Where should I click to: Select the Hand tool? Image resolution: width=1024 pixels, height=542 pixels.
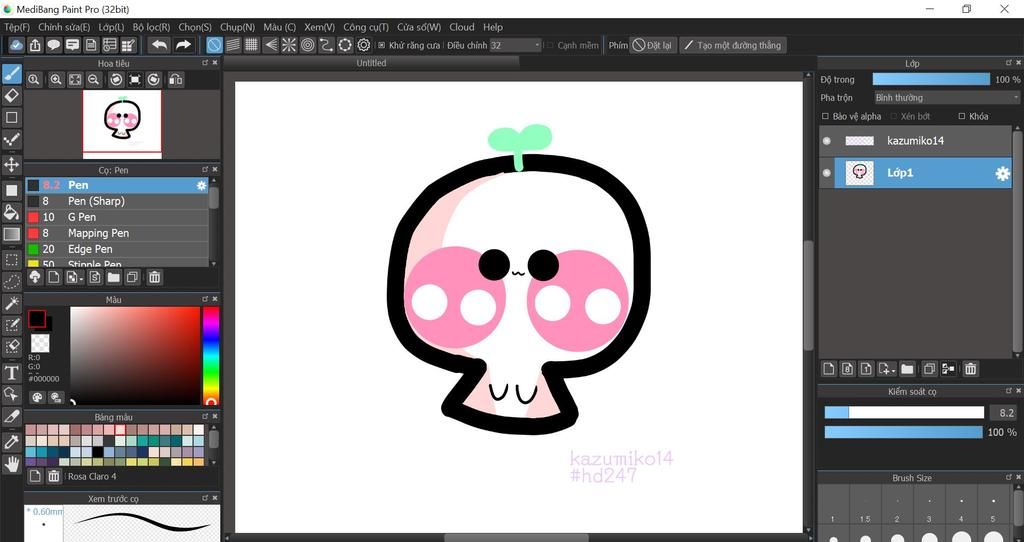(x=11, y=464)
